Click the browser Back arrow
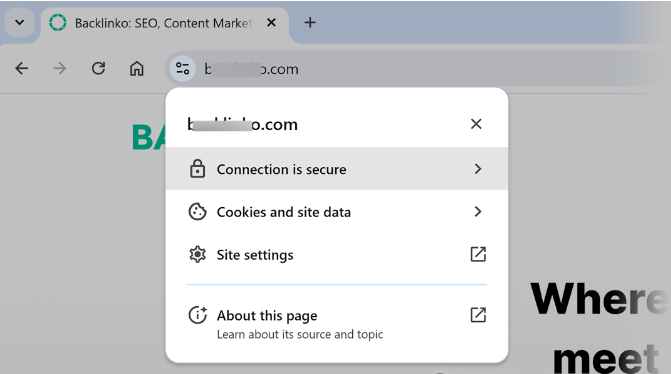Viewport: 671px width, 374px height. pyautogui.click(x=21, y=68)
